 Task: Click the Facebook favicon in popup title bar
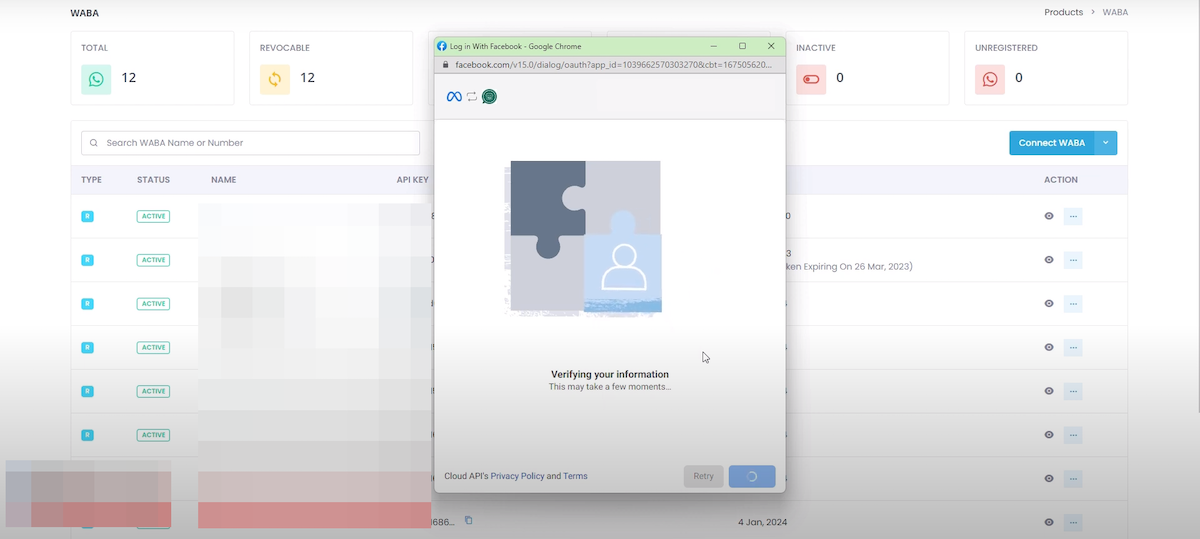click(x=442, y=46)
